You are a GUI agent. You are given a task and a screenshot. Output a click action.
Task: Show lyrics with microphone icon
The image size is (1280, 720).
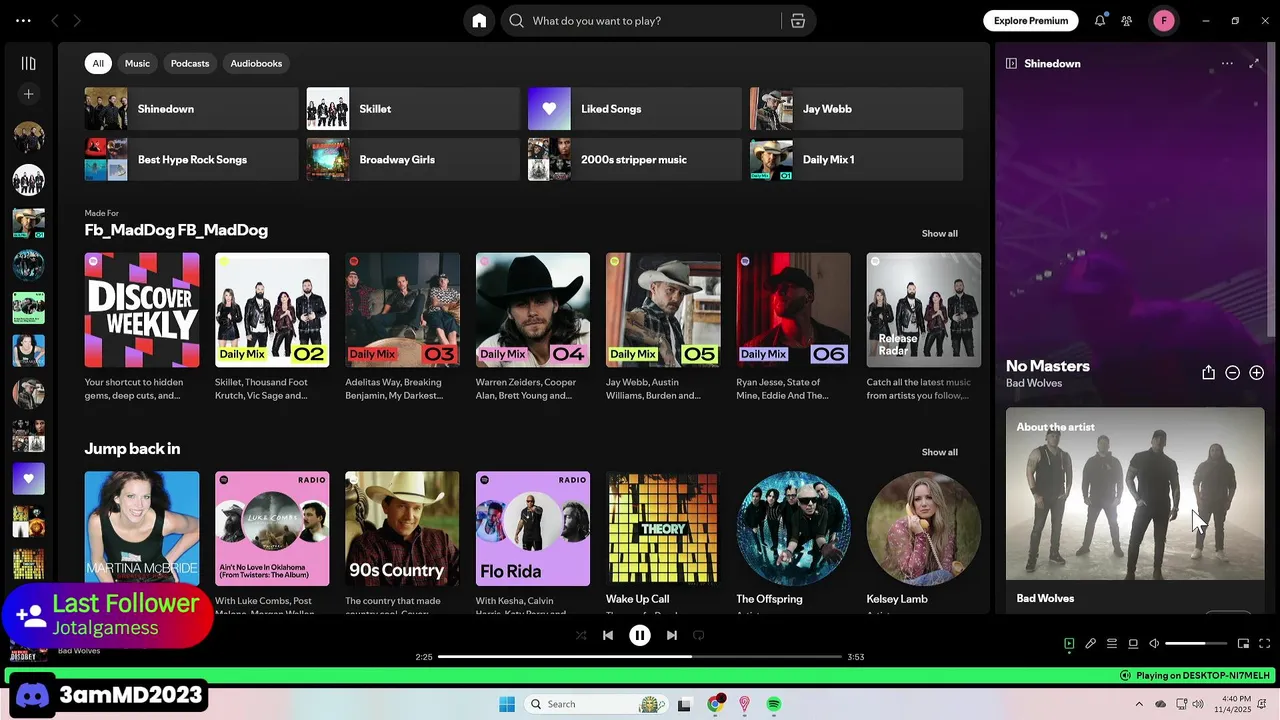coord(1091,644)
